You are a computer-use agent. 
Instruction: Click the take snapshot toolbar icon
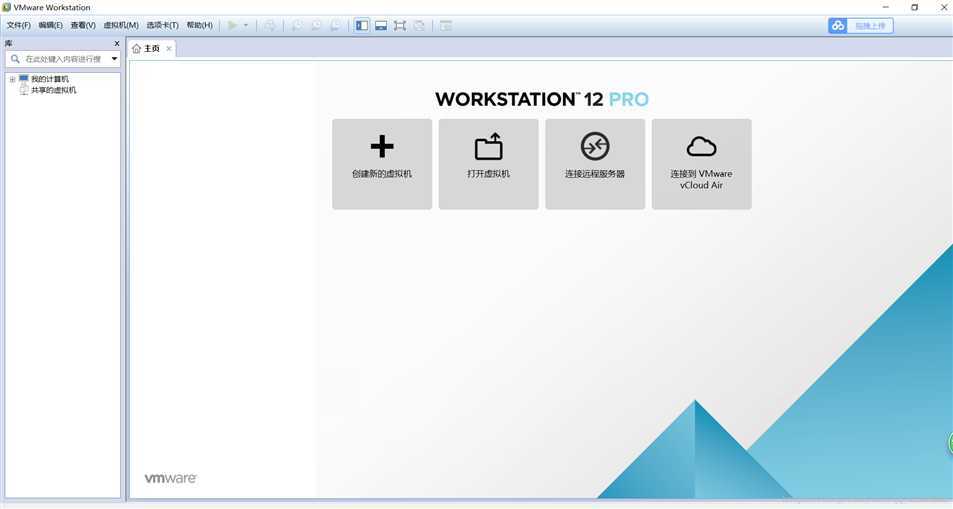pos(297,26)
